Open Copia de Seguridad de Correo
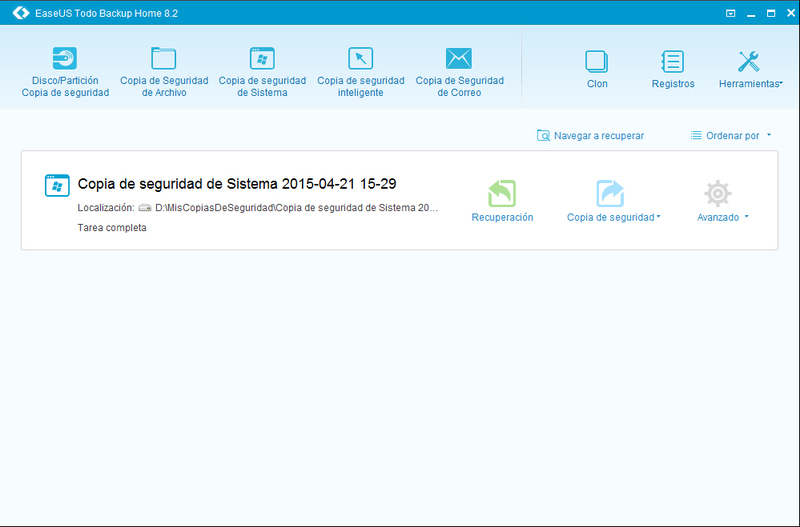 (x=459, y=72)
